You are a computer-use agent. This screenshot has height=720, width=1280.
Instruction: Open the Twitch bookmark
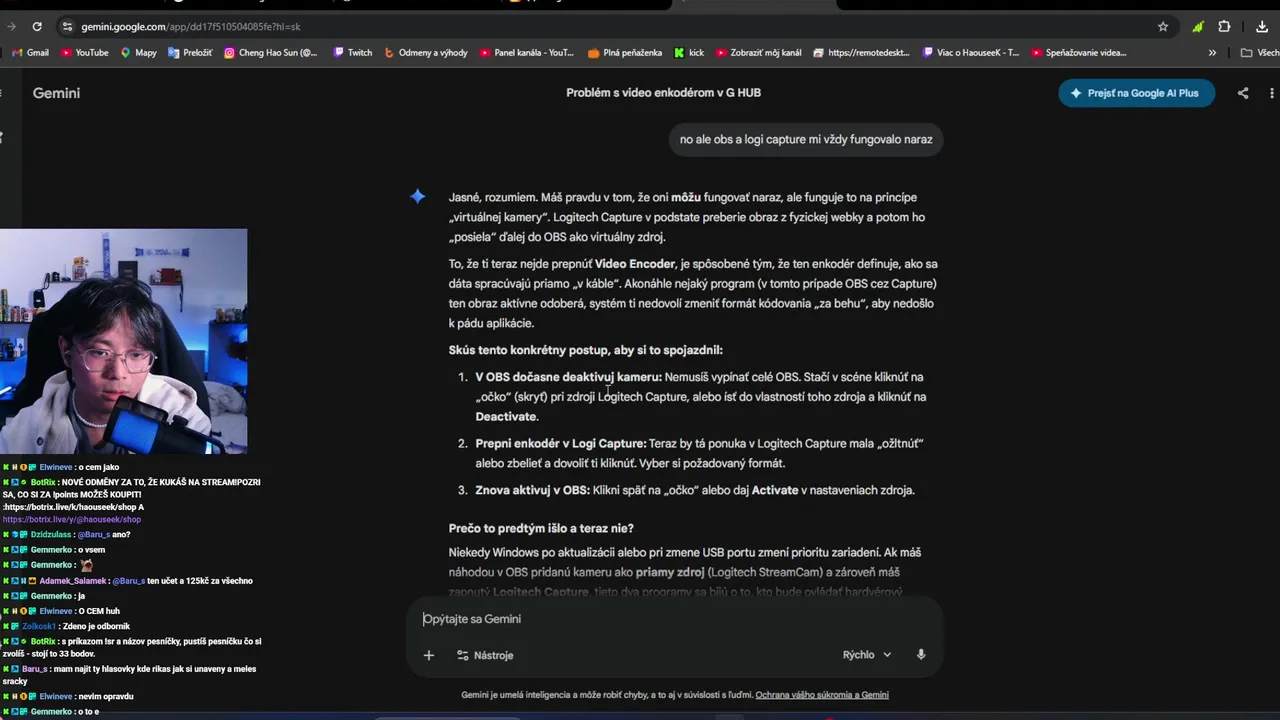pos(352,53)
